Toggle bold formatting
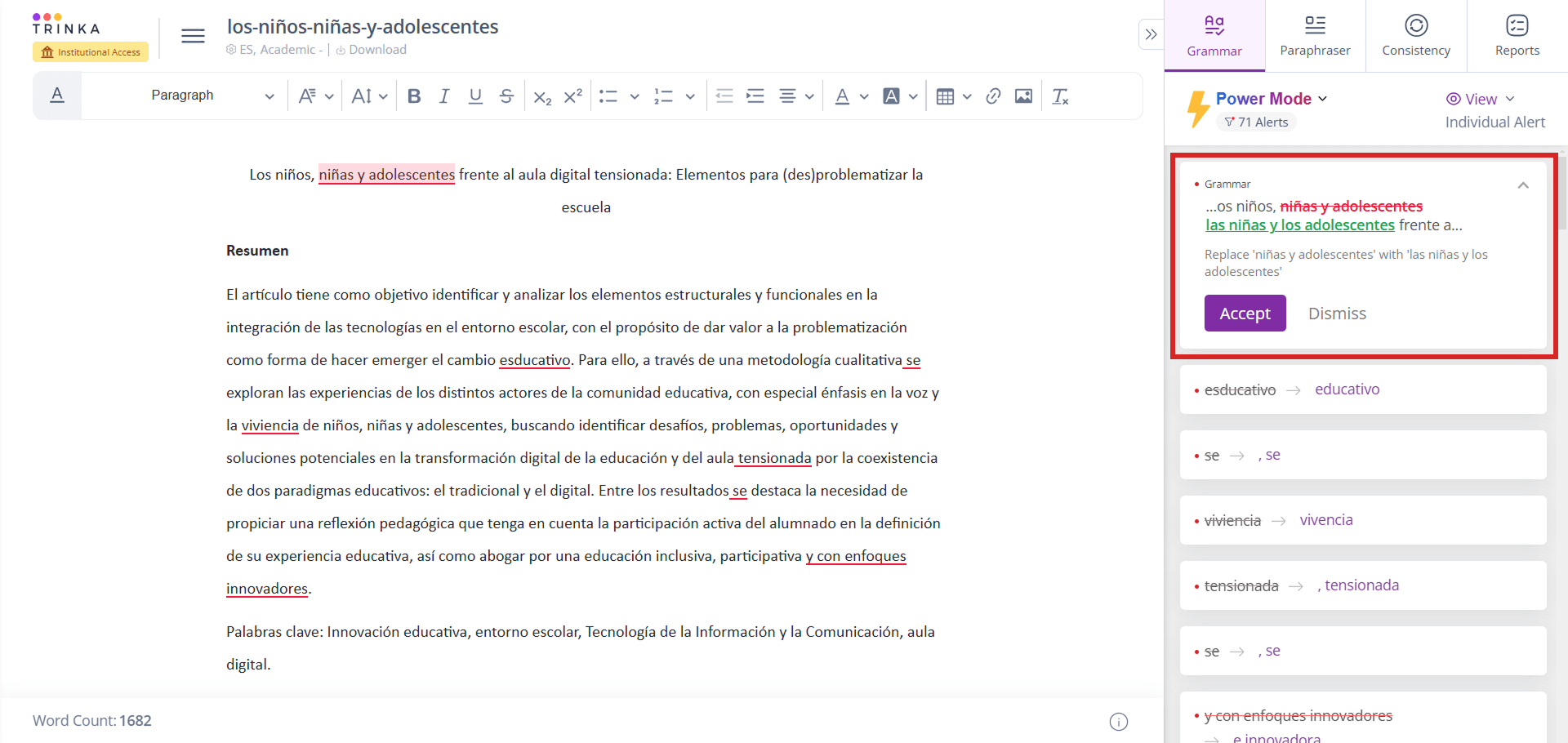 click(414, 96)
